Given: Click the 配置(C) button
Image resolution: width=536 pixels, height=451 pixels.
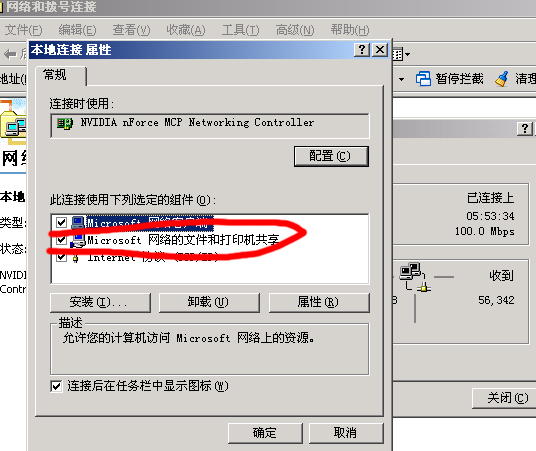Looking at the screenshot, I should pos(331,156).
